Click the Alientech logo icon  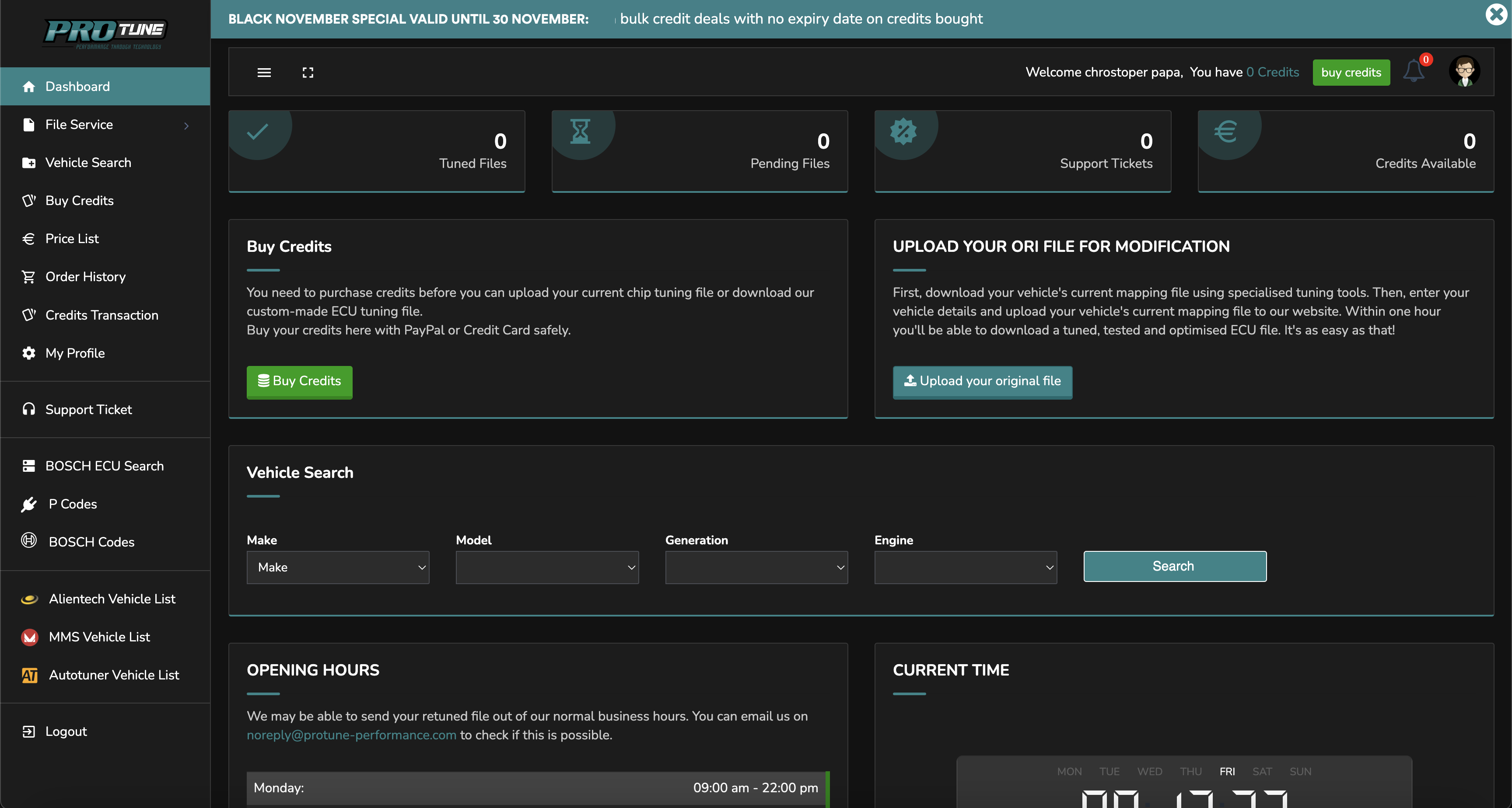coord(29,599)
